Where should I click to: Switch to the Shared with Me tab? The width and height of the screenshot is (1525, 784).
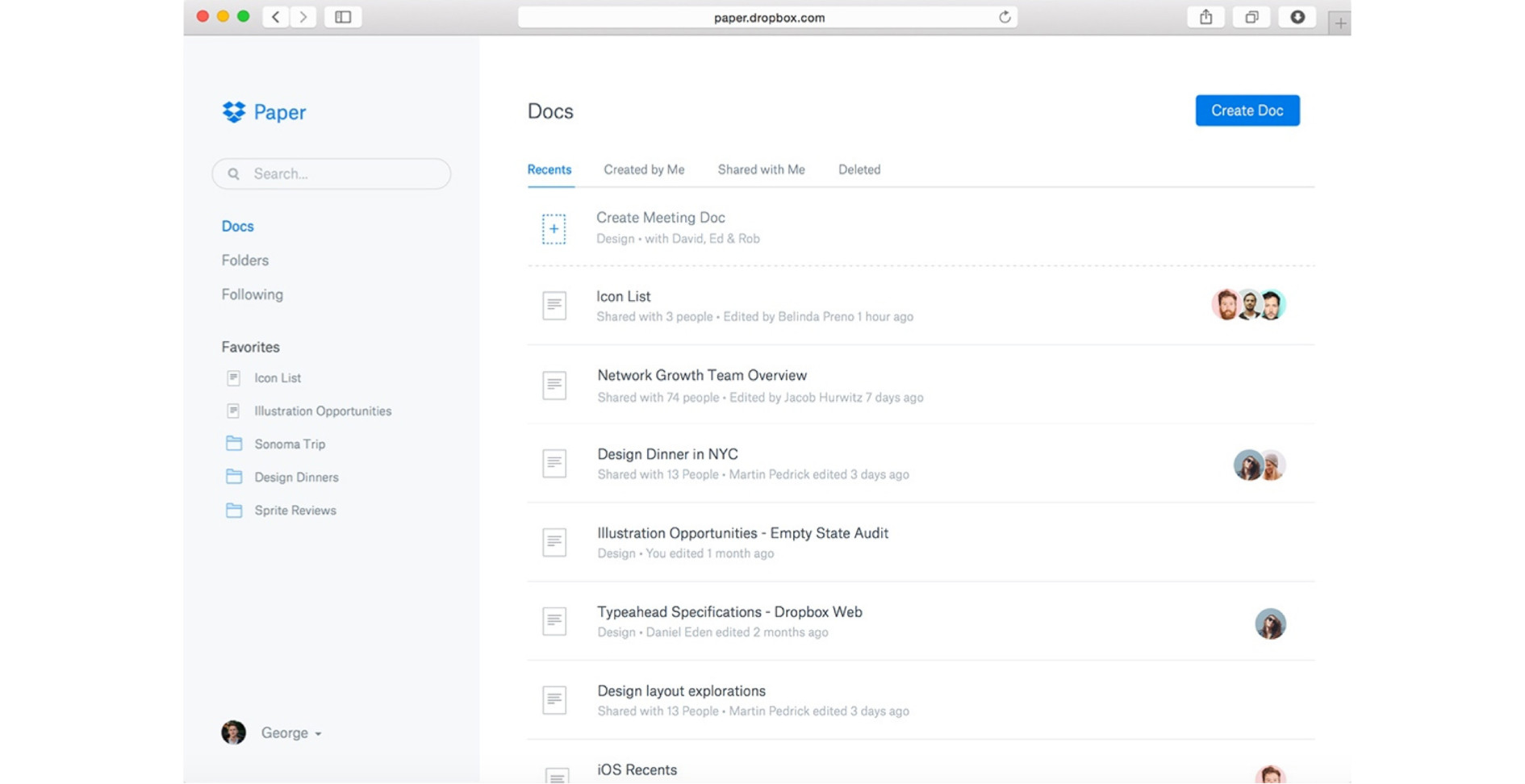(761, 169)
